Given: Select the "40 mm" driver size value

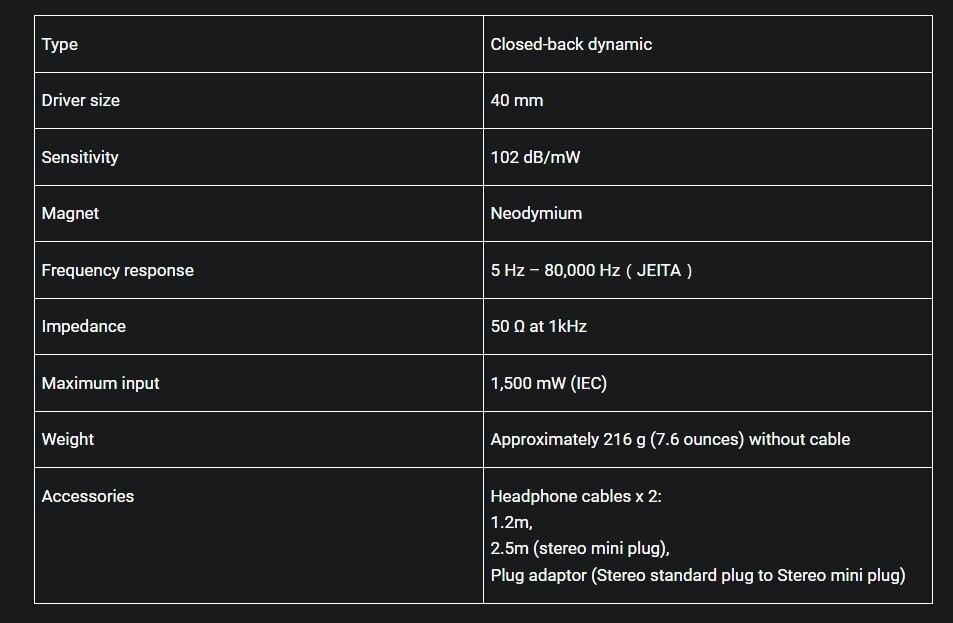Looking at the screenshot, I should (x=517, y=100).
